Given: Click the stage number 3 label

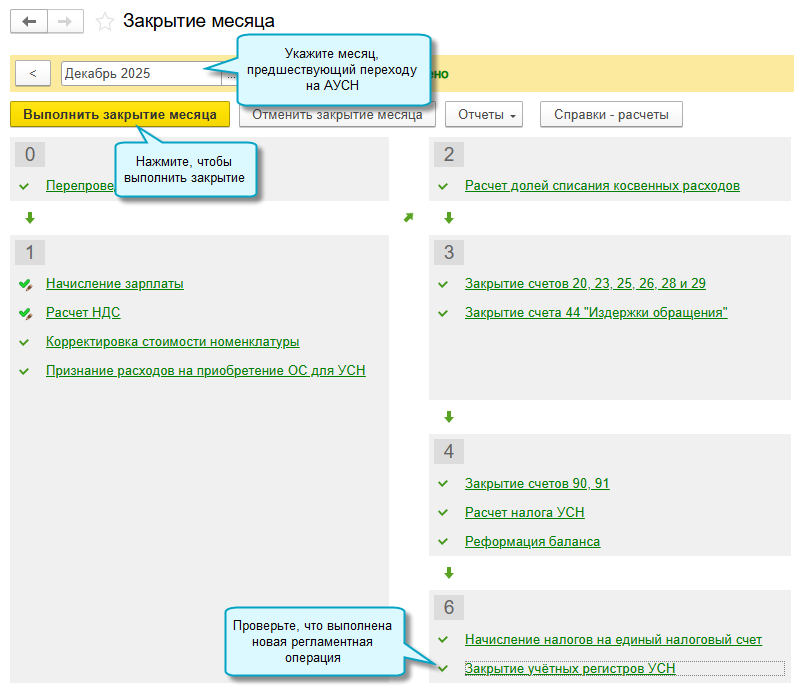Looking at the screenshot, I should pyautogui.click(x=449, y=252).
